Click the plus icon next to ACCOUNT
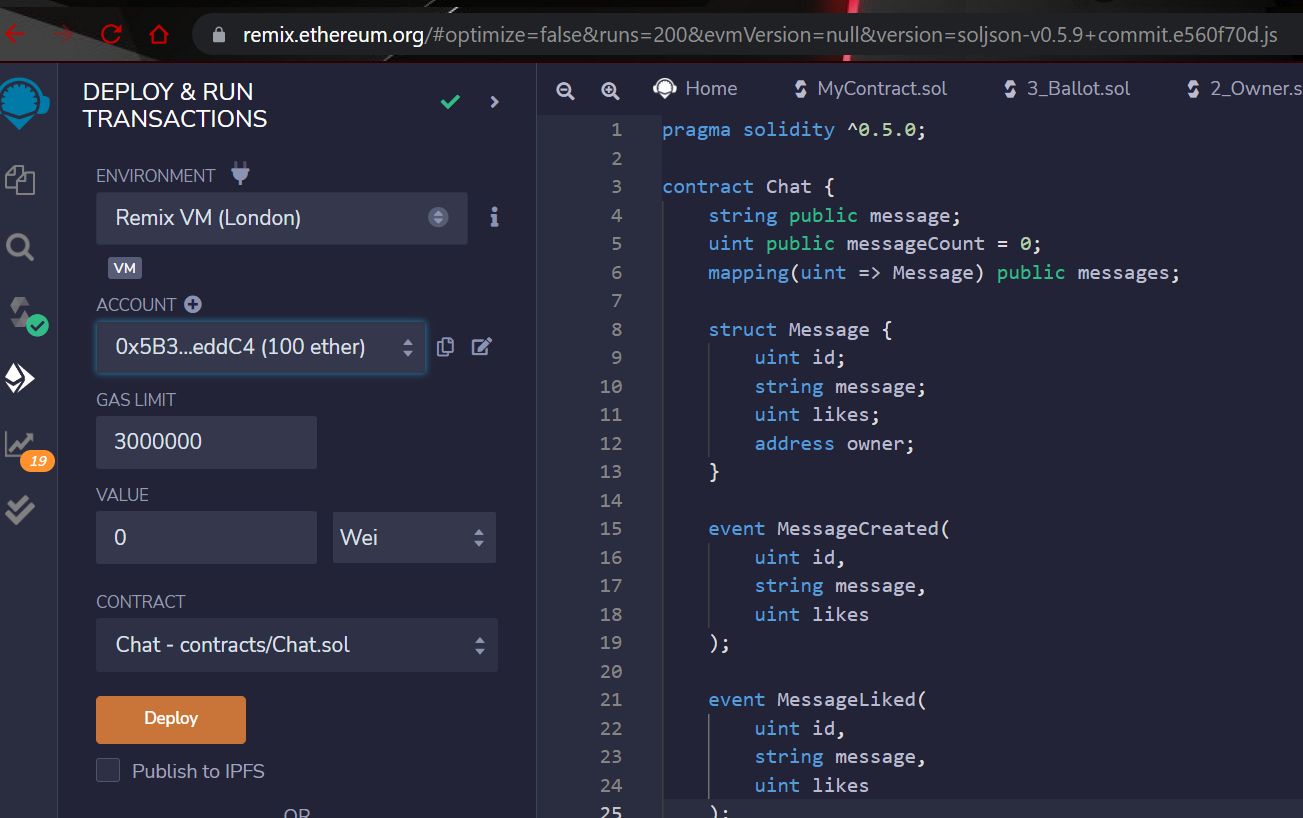 pyautogui.click(x=193, y=304)
